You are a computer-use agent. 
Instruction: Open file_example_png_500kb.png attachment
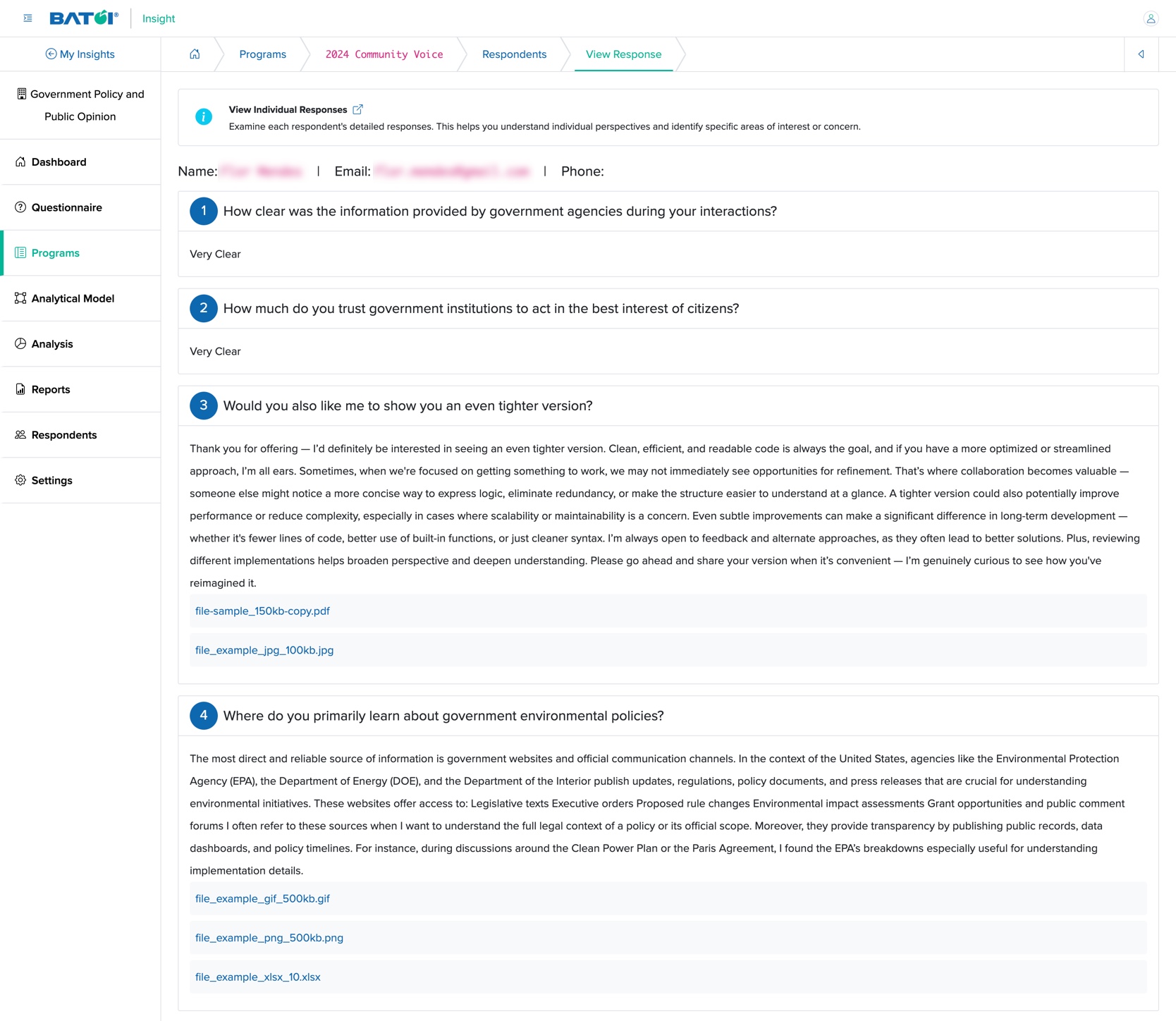click(269, 938)
